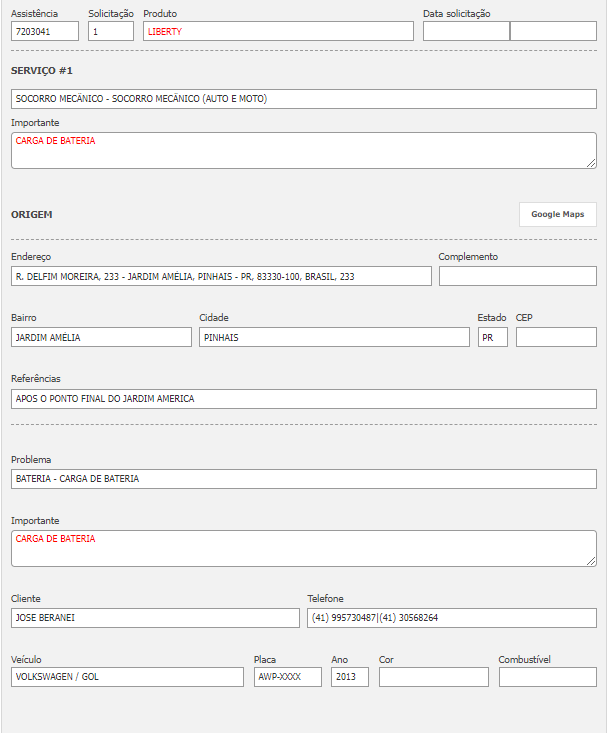This screenshot has width=609, height=733.
Task: Click the Importante text area under Serviço #1
Action: click(x=304, y=150)
